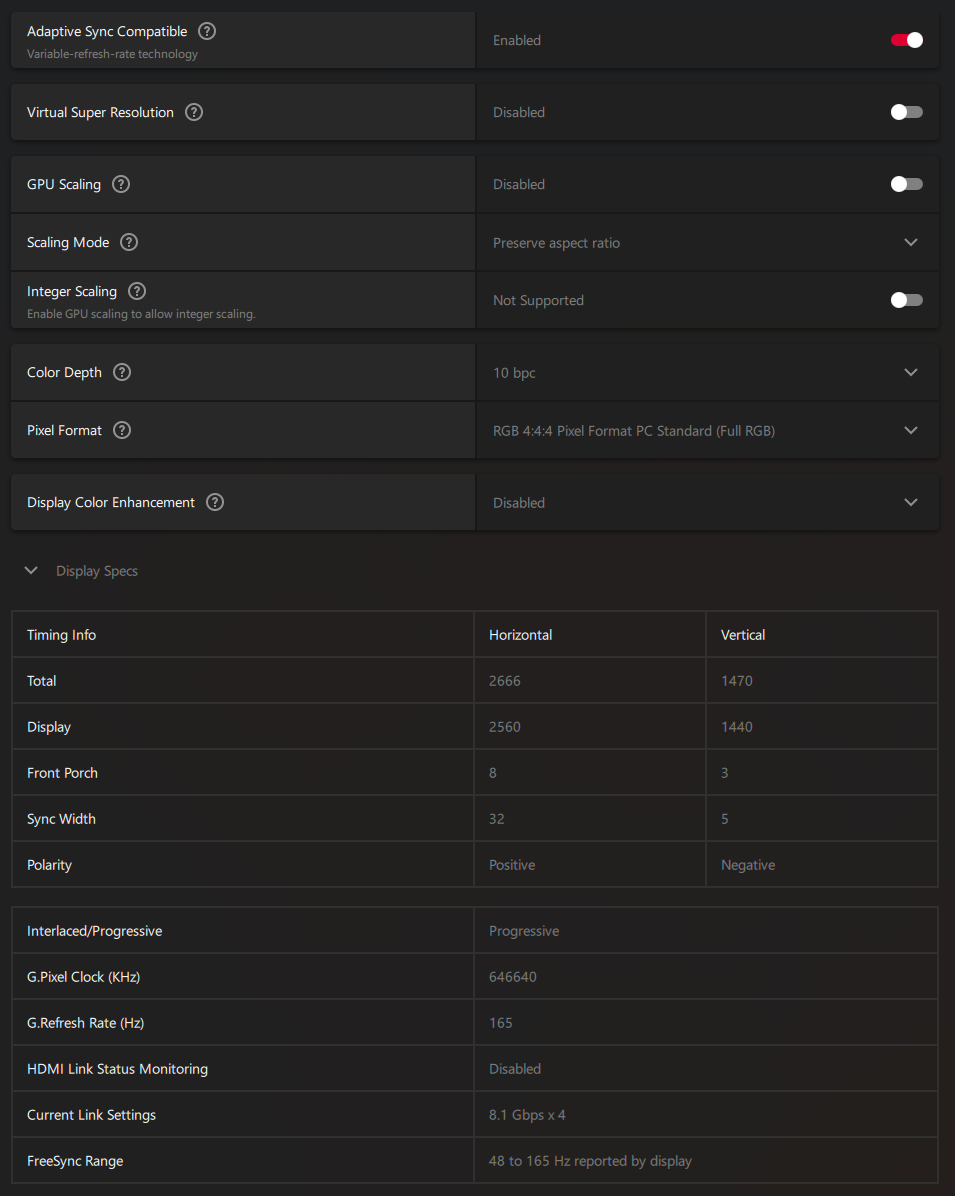Open the Pixel Format help icon
This screenshot has width=955, height=1196.
[x=122, y=430]
